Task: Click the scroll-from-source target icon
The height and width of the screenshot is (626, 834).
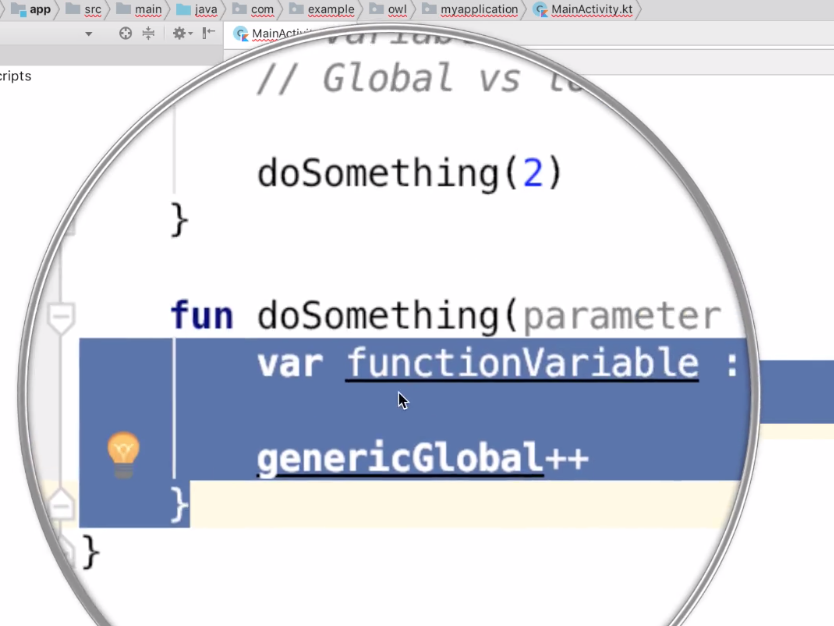Action: coord(125,34)
